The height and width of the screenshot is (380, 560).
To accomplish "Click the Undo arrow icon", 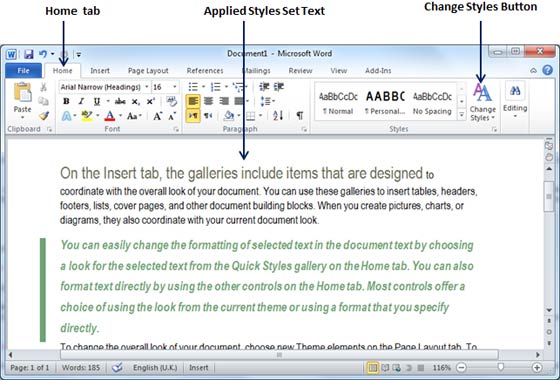I will coord(43,54).
